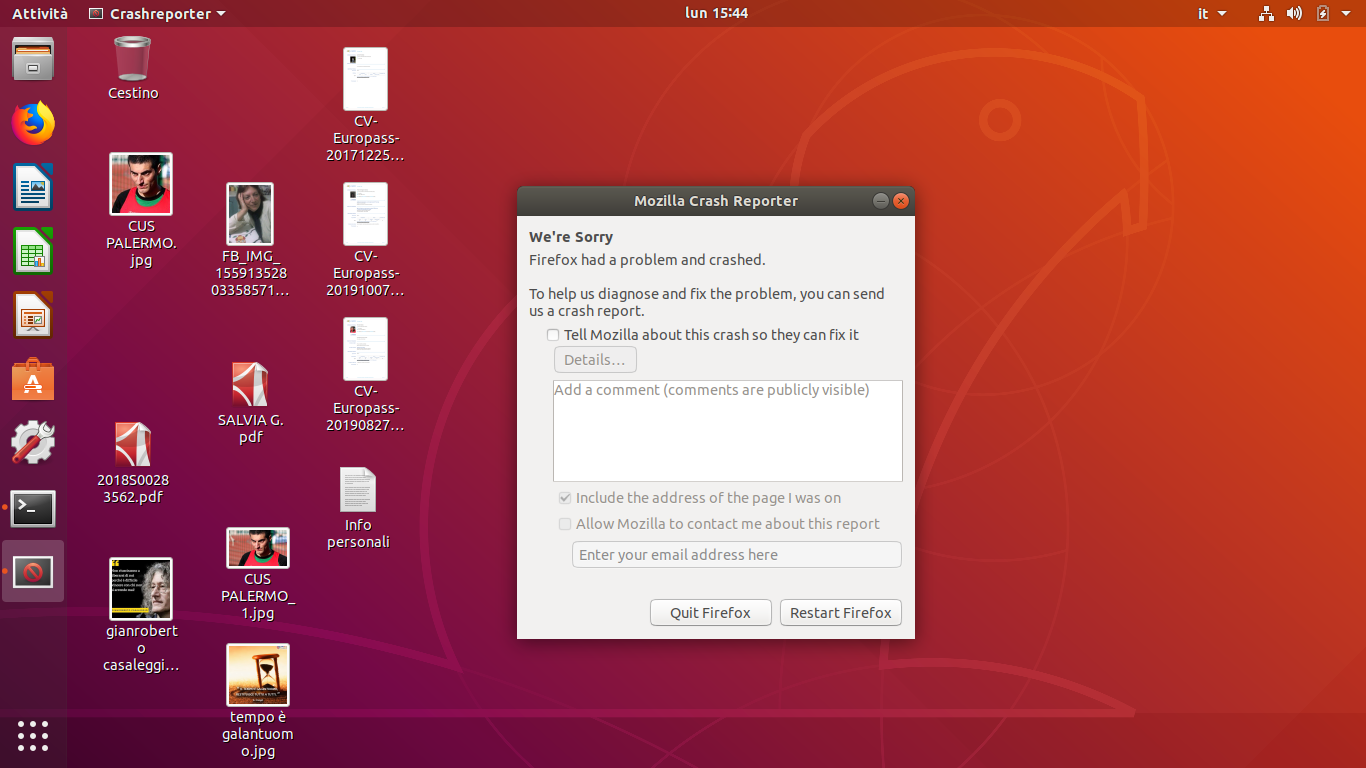Select SALVIA G.pdf file icon
The height and width of the screenshot is (768, 1366).
pyautogui.click(x=250, y=384)
